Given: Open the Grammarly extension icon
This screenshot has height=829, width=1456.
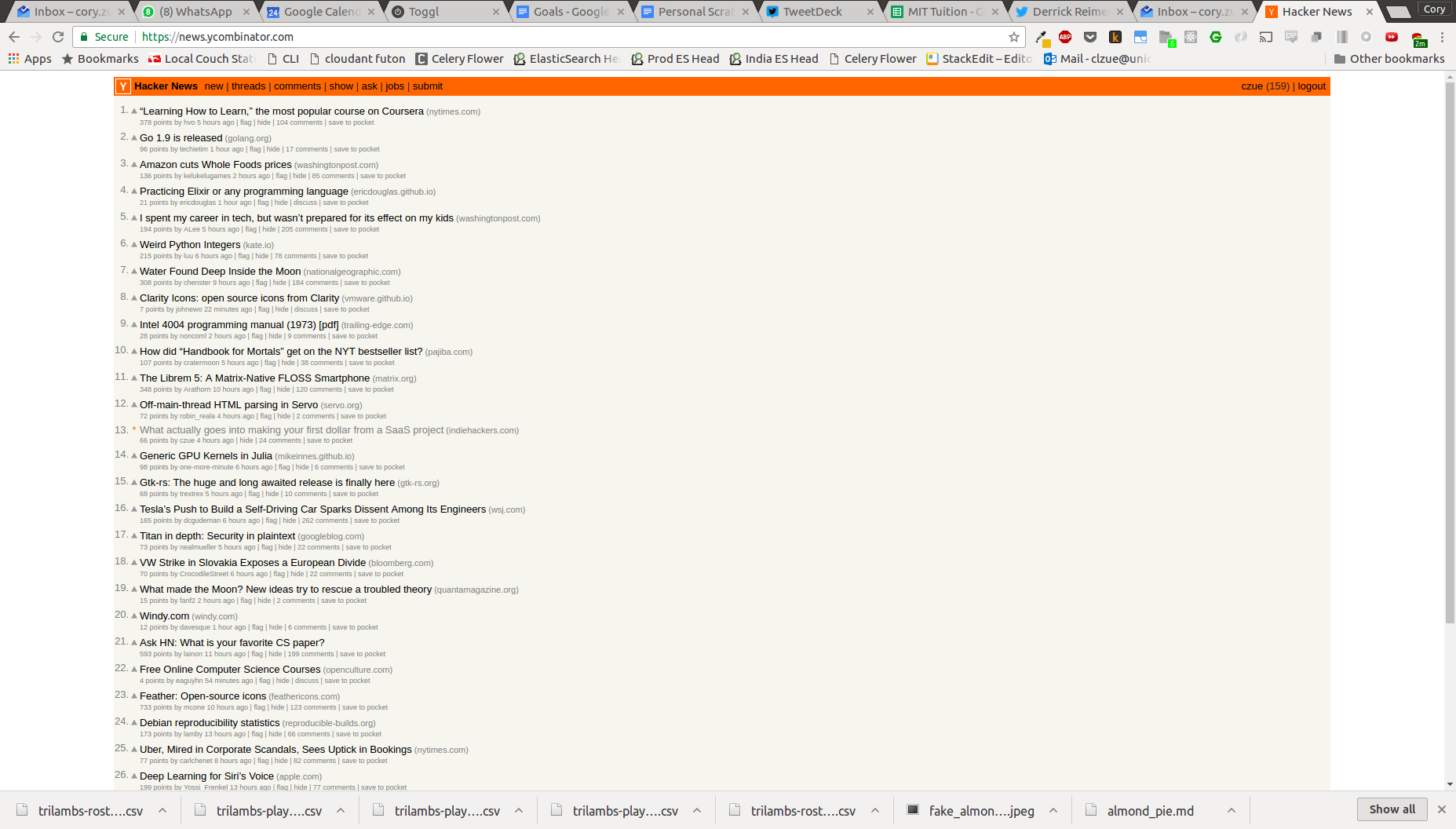Looking at the screenshot, I should pyautogui.click(x=1216, y=37).
